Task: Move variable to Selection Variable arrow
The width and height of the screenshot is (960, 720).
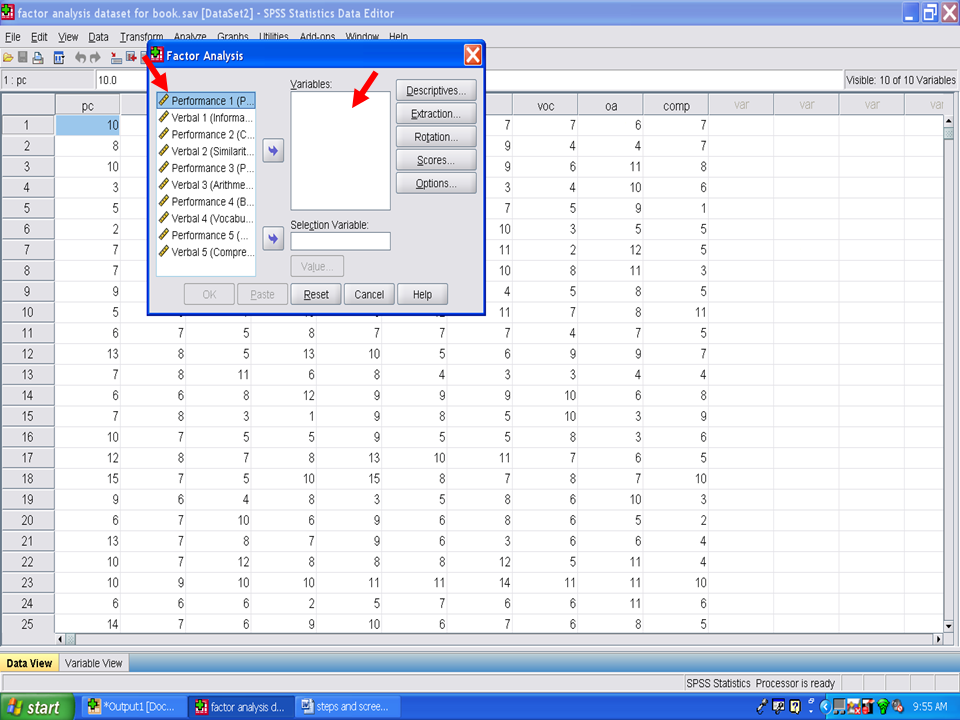Action: 273,239
